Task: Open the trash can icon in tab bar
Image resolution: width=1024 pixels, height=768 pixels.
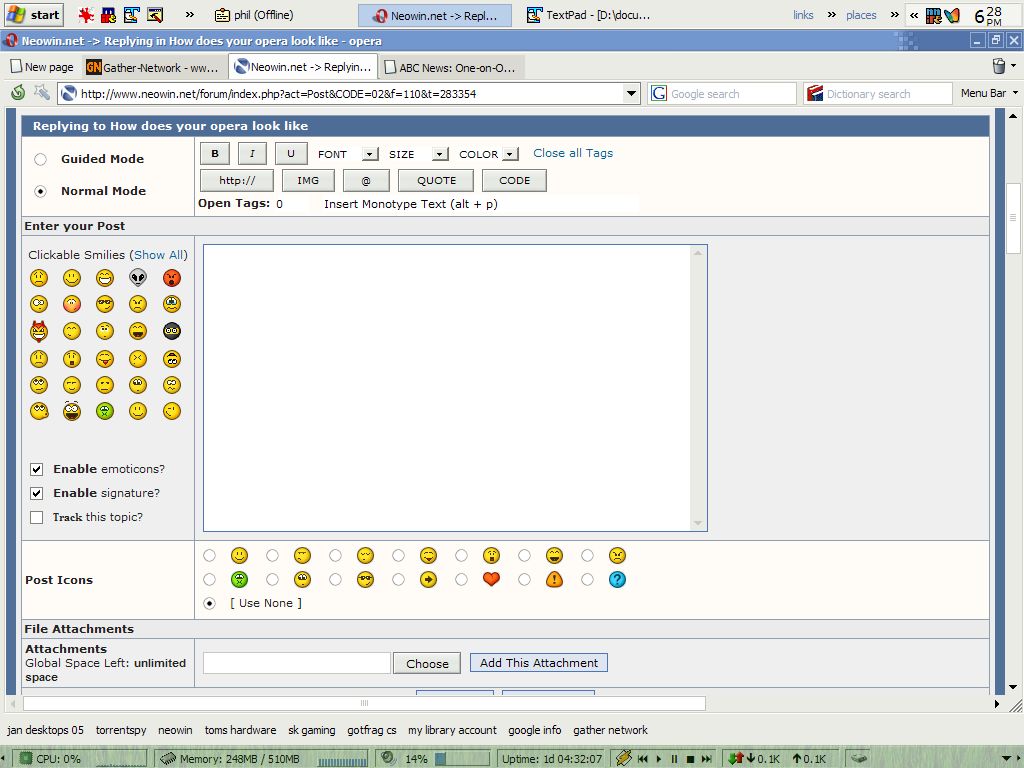Action: 999,66
